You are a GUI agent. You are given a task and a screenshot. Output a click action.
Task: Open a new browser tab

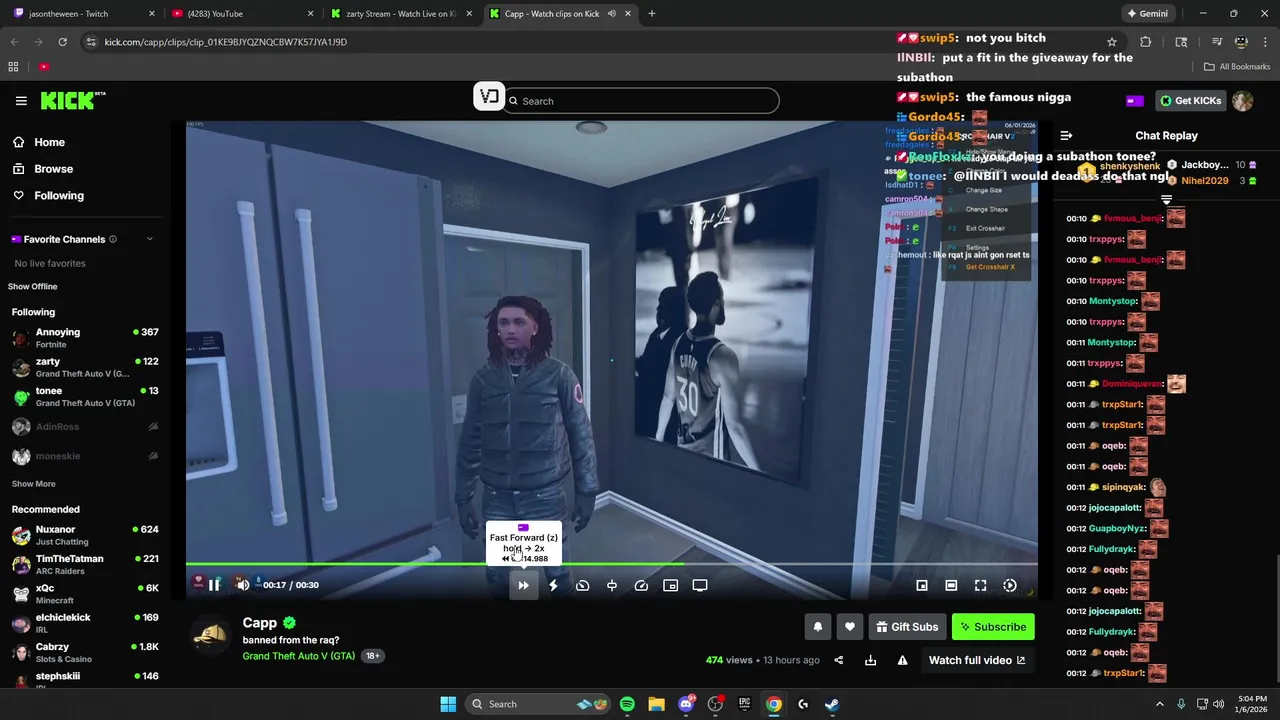[x=652, y=14]
